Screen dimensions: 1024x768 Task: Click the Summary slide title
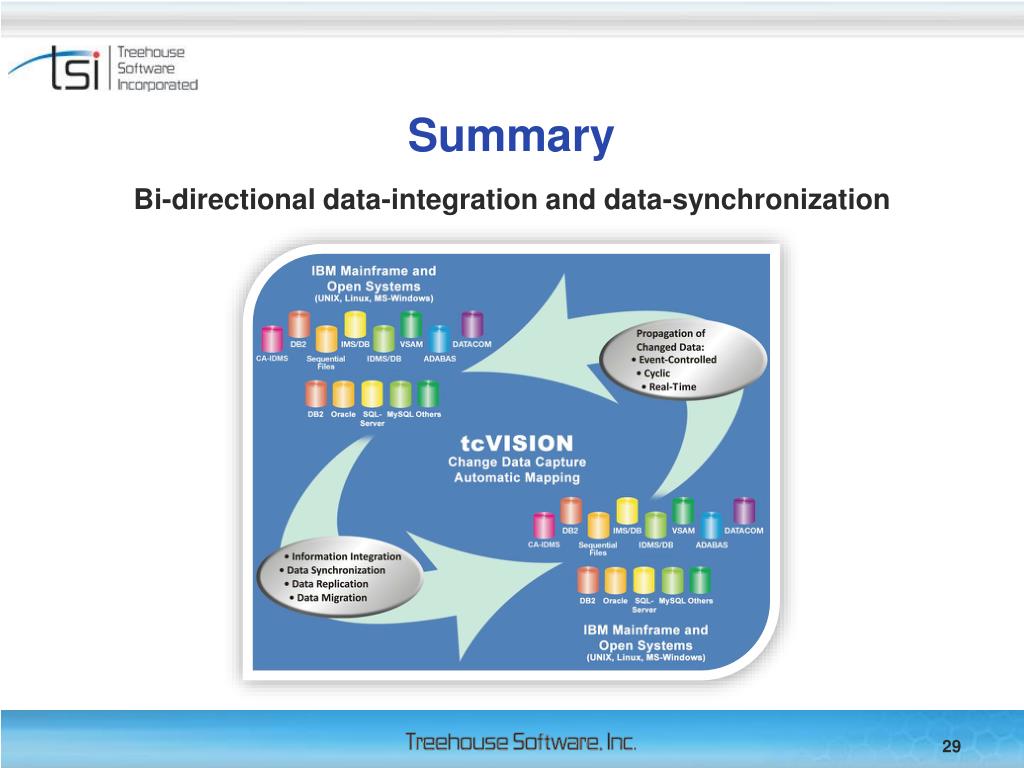(x=511, y=136)
